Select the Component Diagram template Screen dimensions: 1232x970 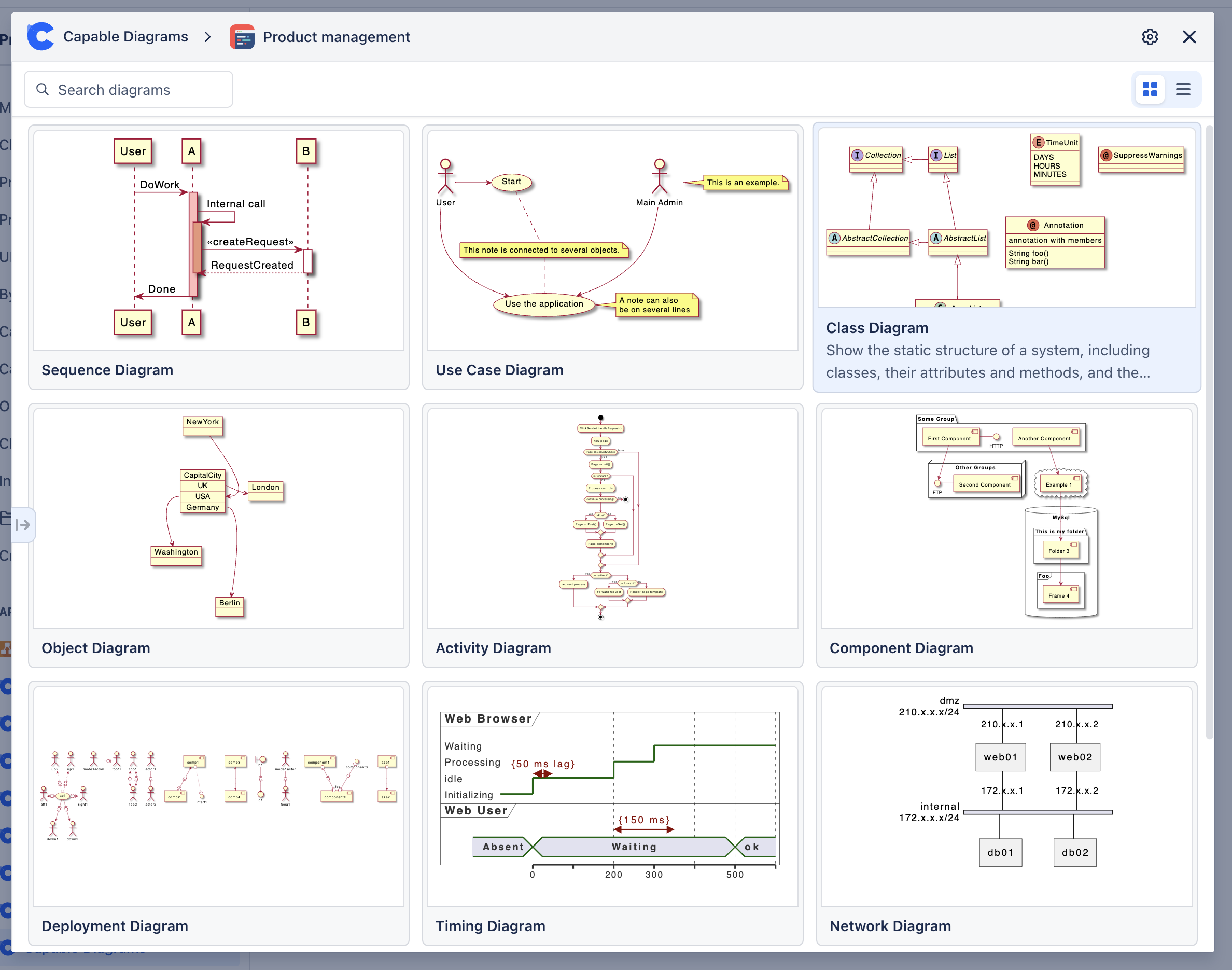(1006, 535)
